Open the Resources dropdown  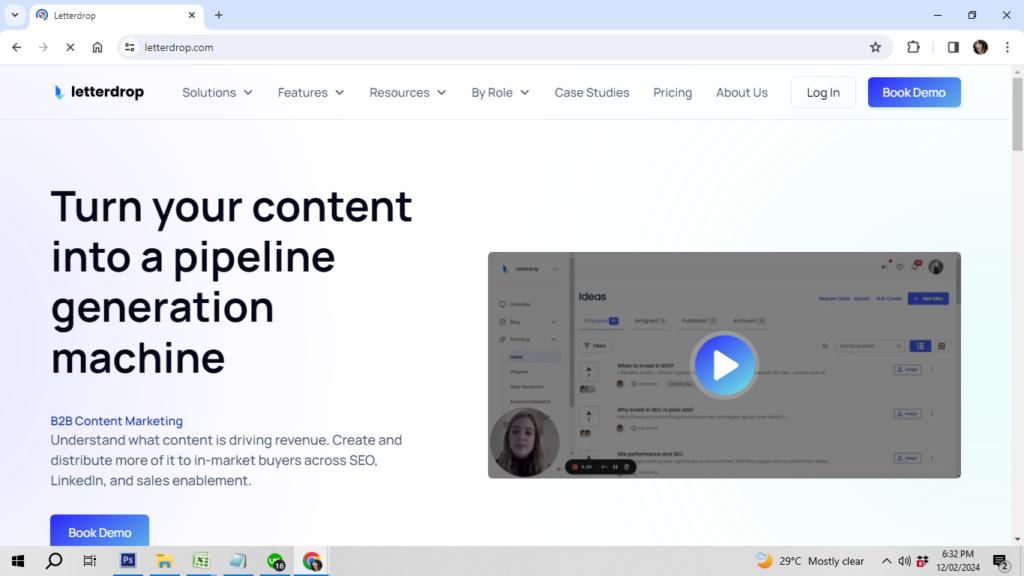(x=407, y=92)
